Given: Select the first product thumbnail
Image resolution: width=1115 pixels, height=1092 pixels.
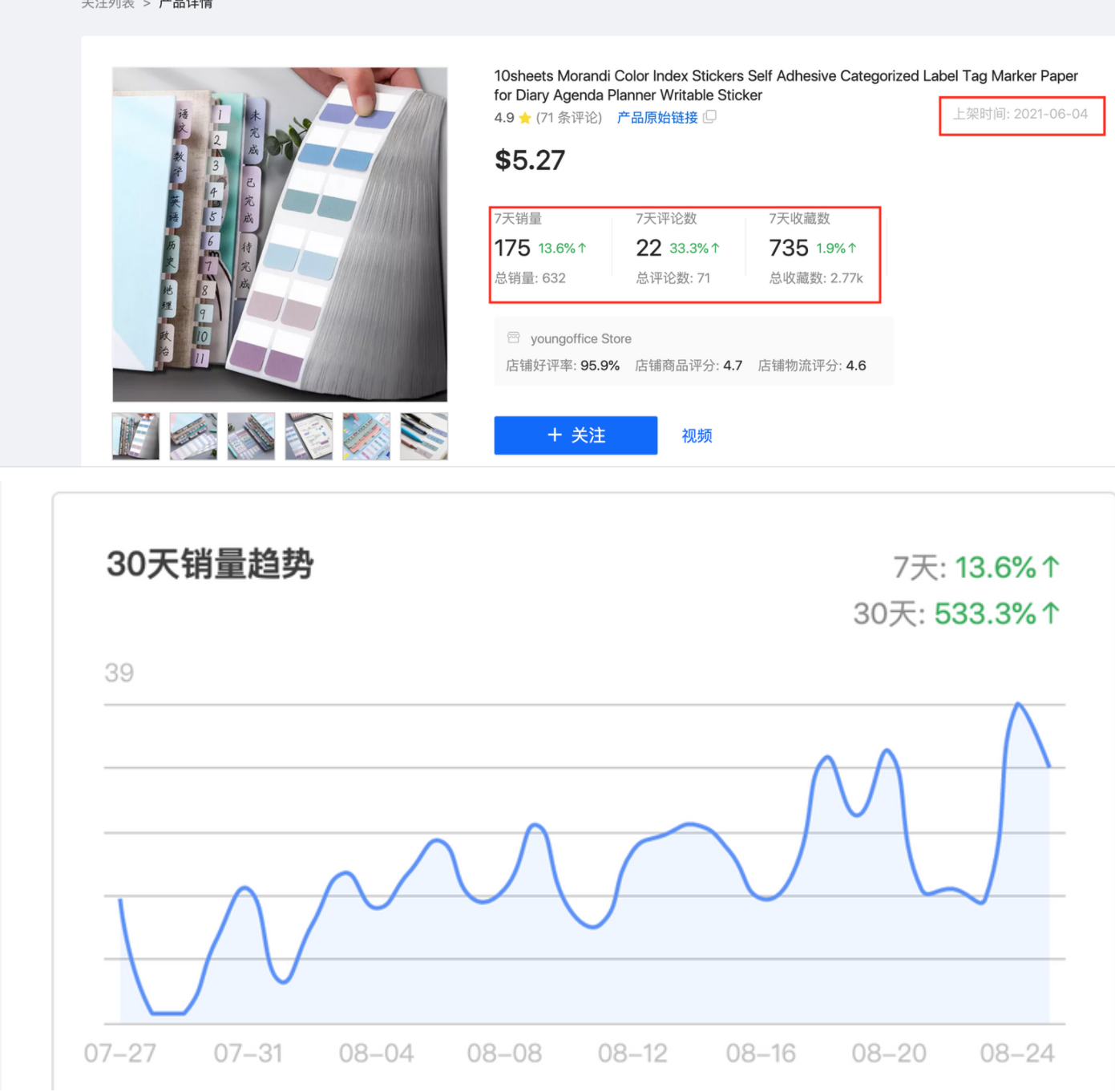Looking at the screenshot, I should pos(135,435).
